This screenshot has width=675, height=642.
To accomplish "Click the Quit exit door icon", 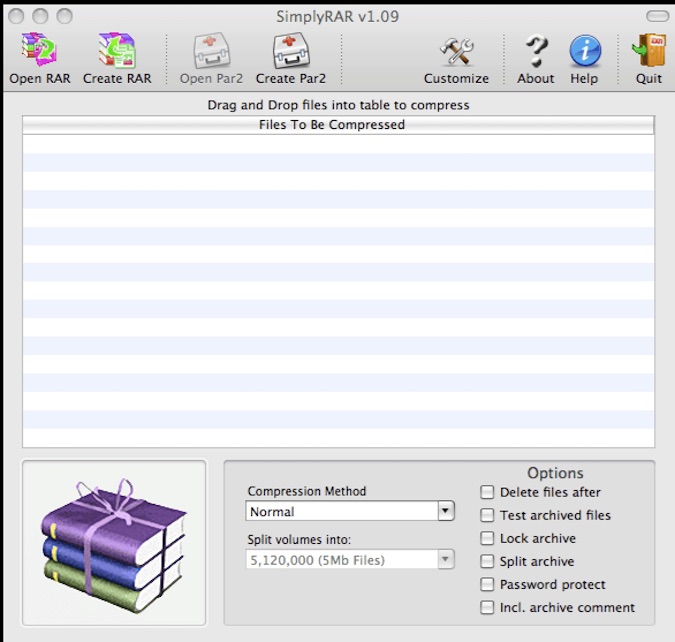I will point(648,51).
